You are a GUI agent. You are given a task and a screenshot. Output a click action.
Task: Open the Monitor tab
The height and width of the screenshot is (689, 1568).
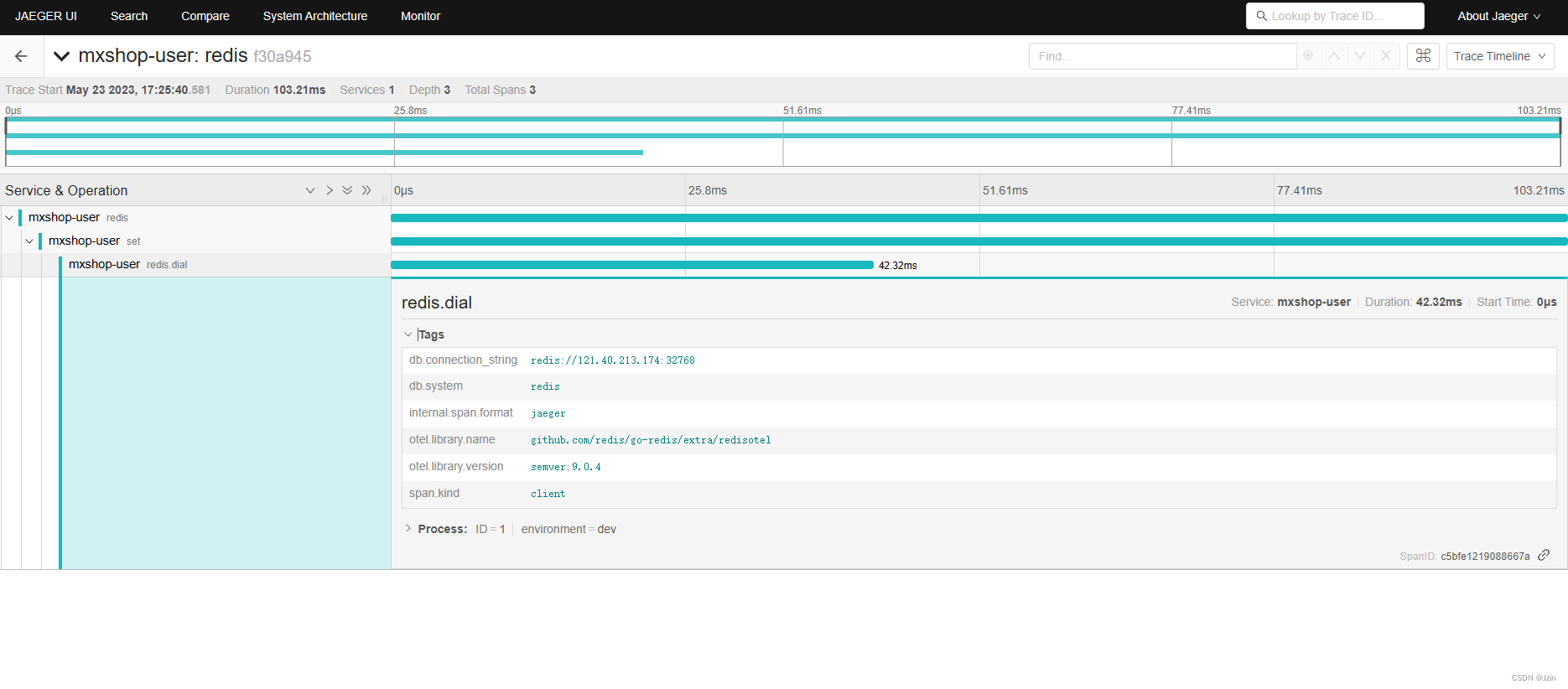click(x=421, y=16)
